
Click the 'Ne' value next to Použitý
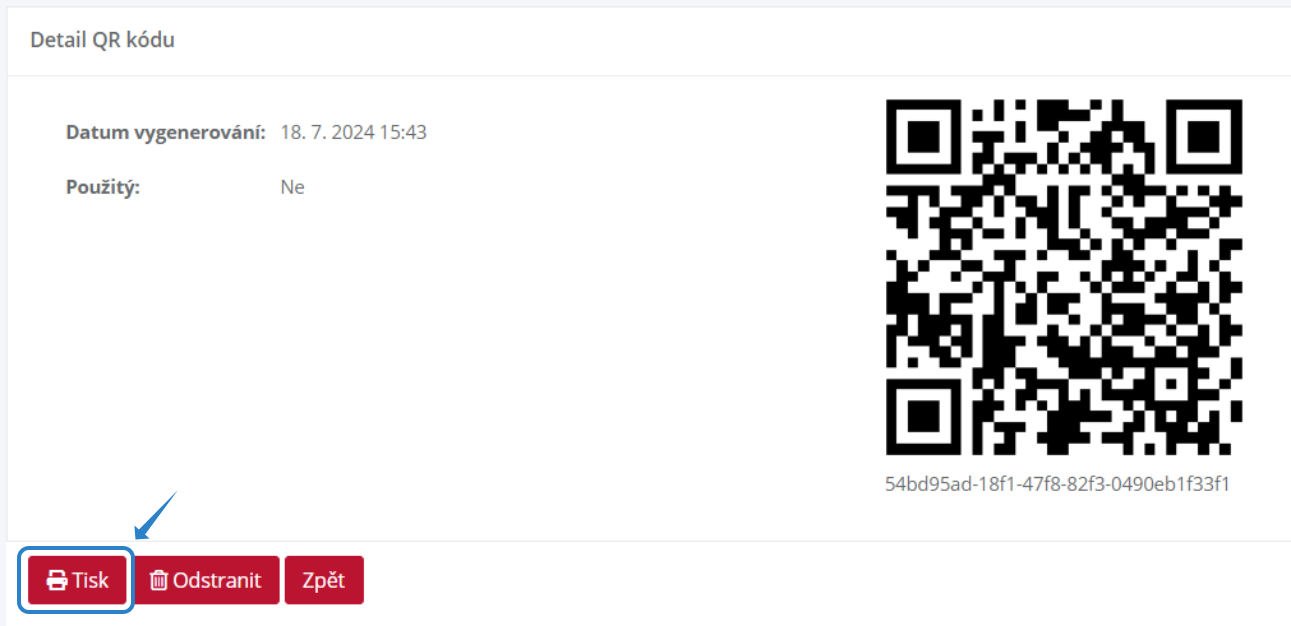(292, 187)
